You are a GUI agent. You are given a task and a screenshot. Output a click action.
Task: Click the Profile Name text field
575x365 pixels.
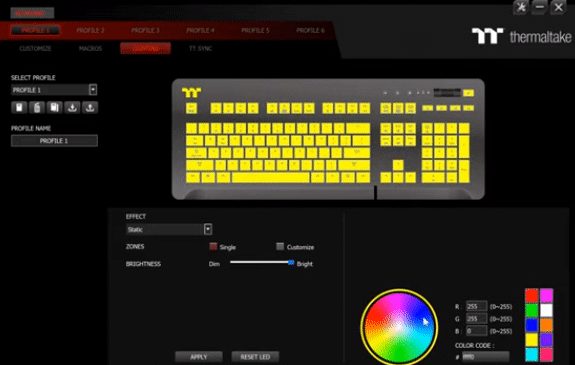coord(54,140)
